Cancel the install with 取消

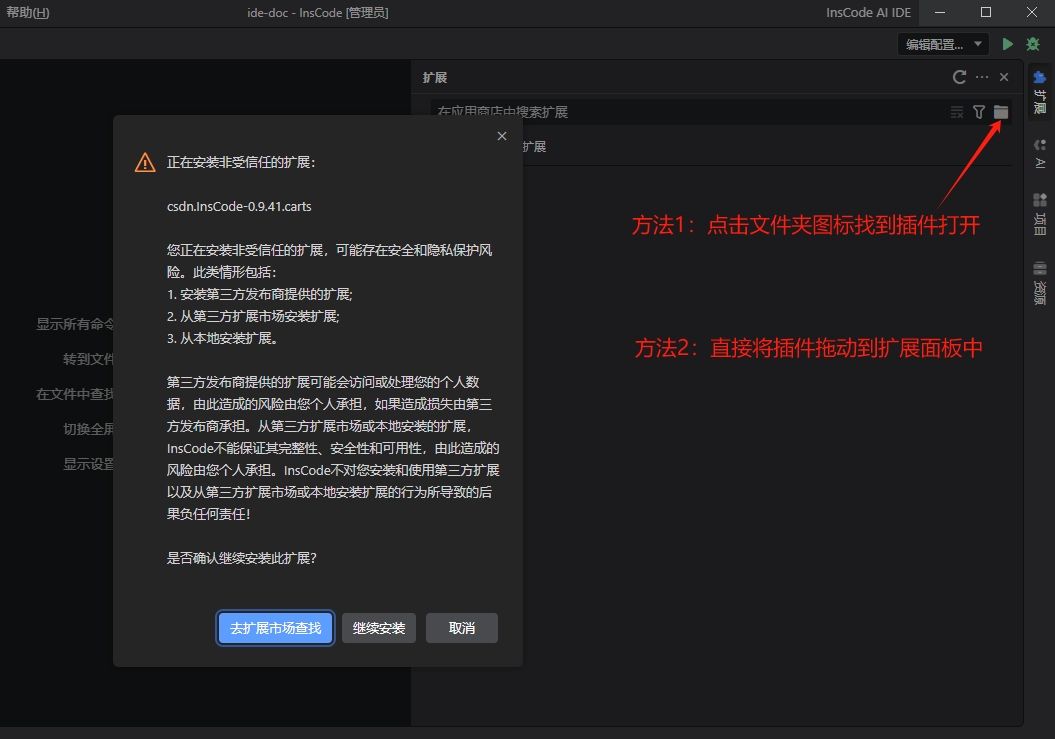(462, 628)
